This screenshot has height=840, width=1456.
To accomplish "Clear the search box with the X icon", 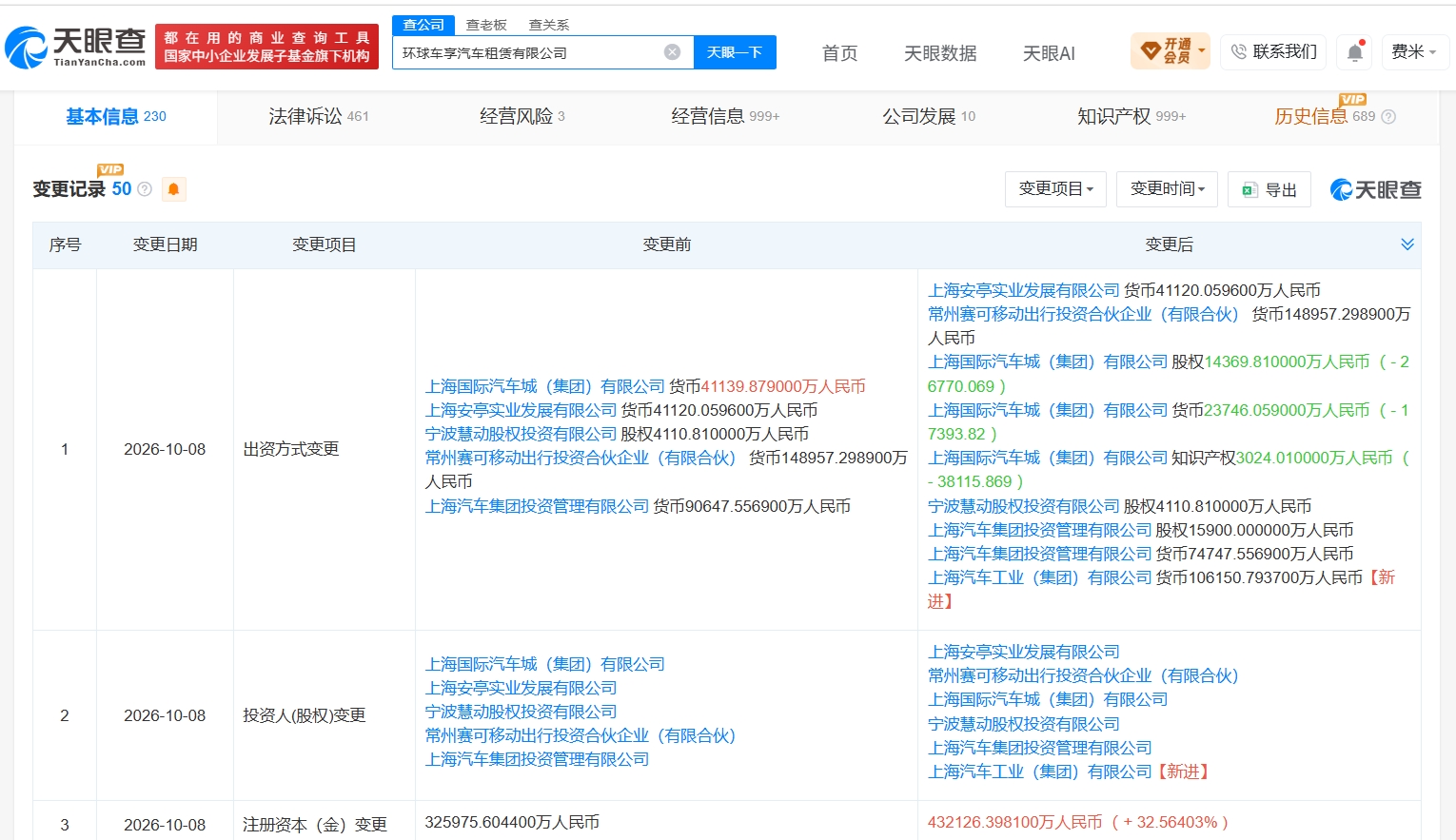I will (x=672, y=52).
